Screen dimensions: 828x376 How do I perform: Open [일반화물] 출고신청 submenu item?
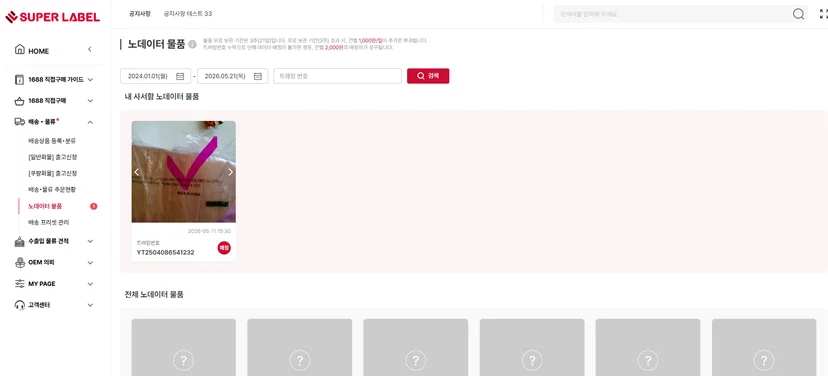(x=53, y=157)
